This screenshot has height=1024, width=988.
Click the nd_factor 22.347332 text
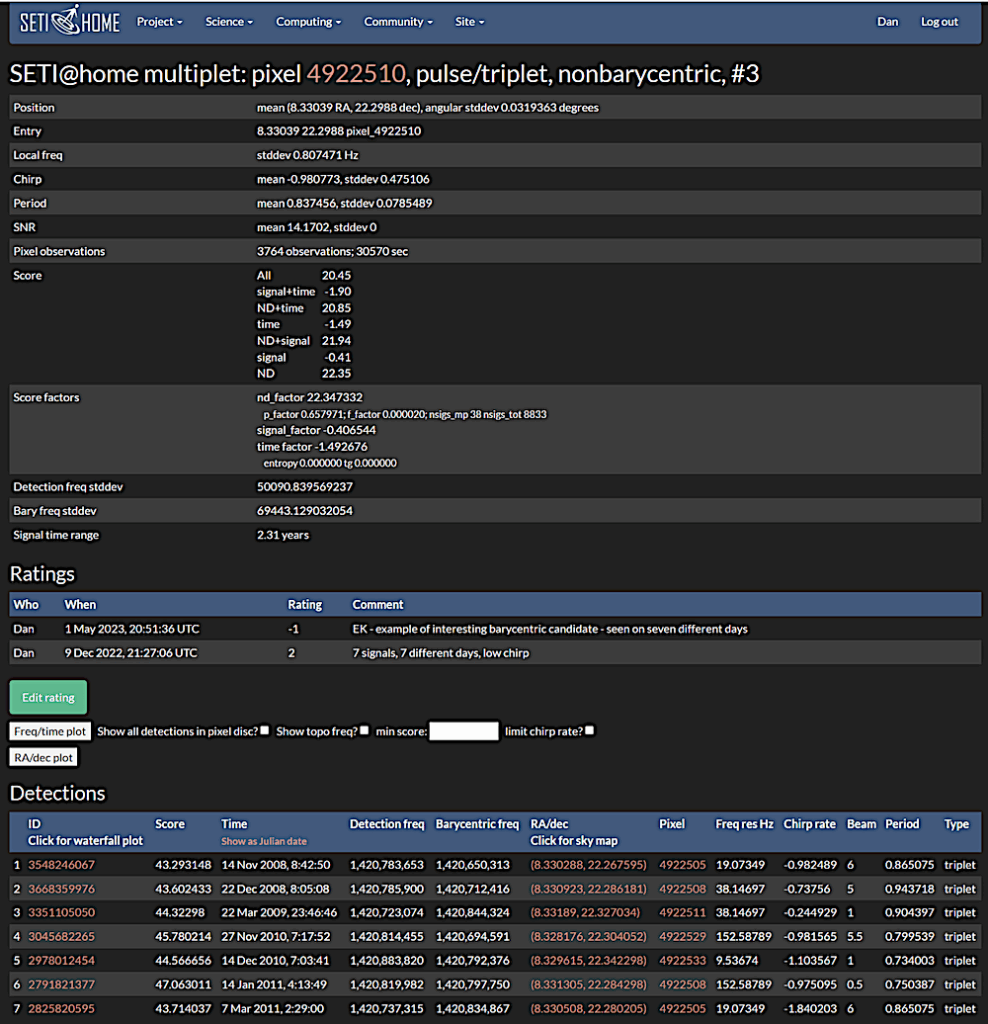[310, 397]
